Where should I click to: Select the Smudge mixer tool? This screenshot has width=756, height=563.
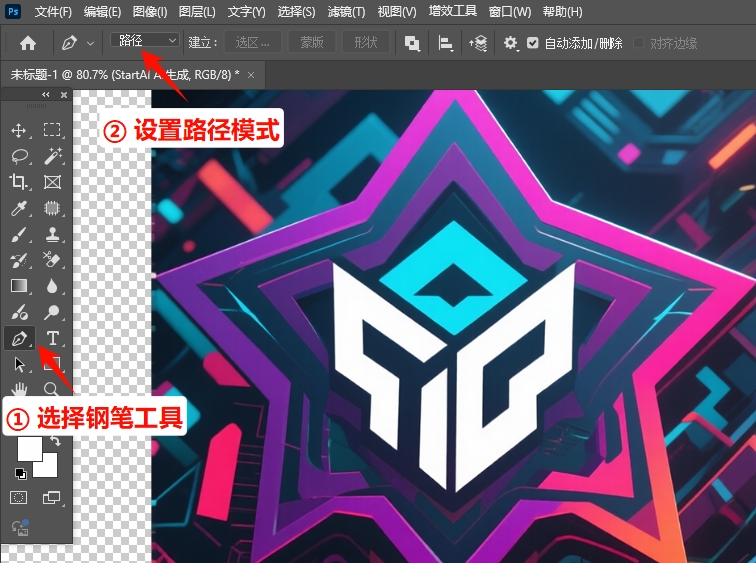(19, 312)
